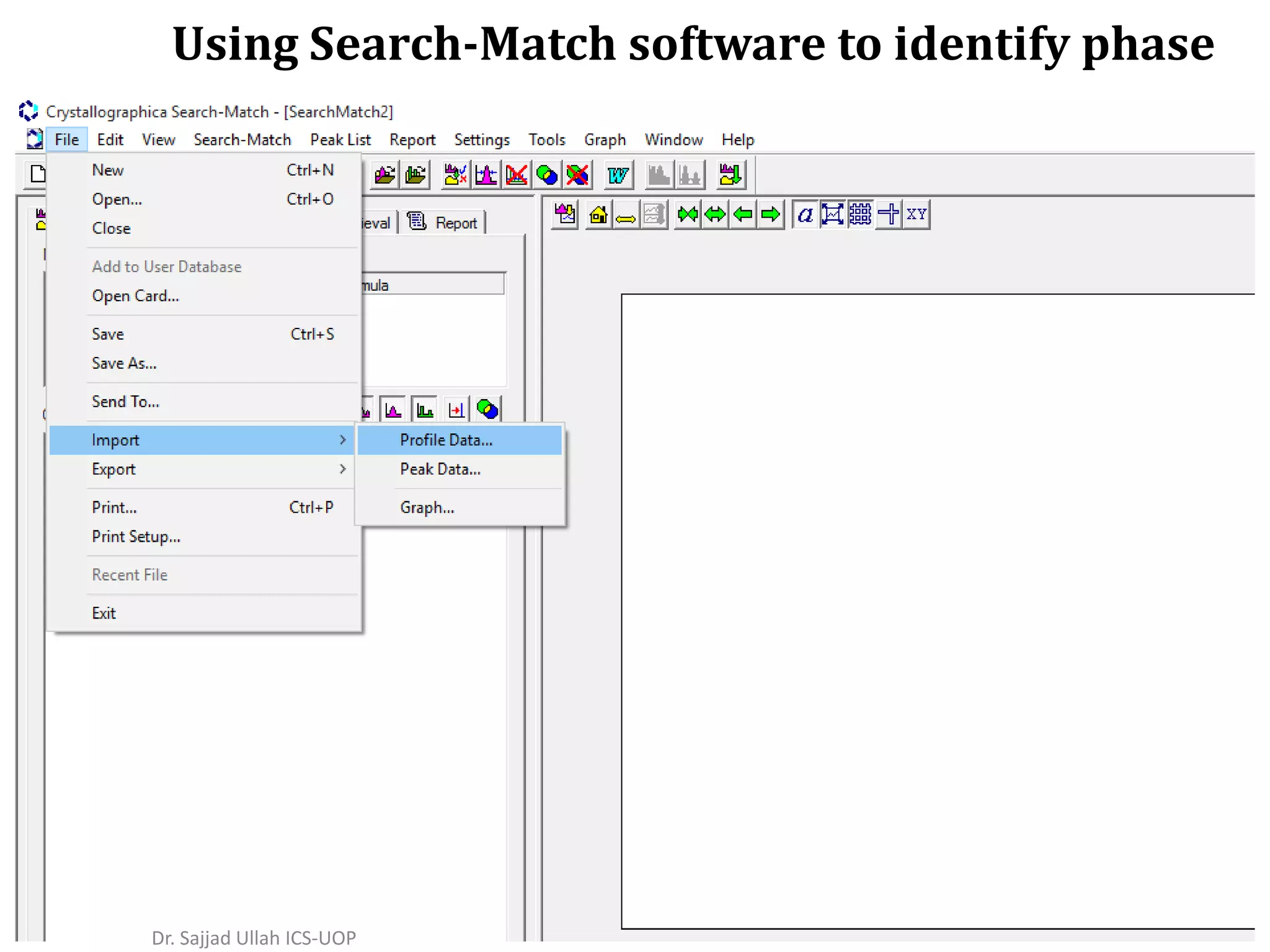
Task: Click the green-blue overlapping circles toolbar icon
Action: 547,175
